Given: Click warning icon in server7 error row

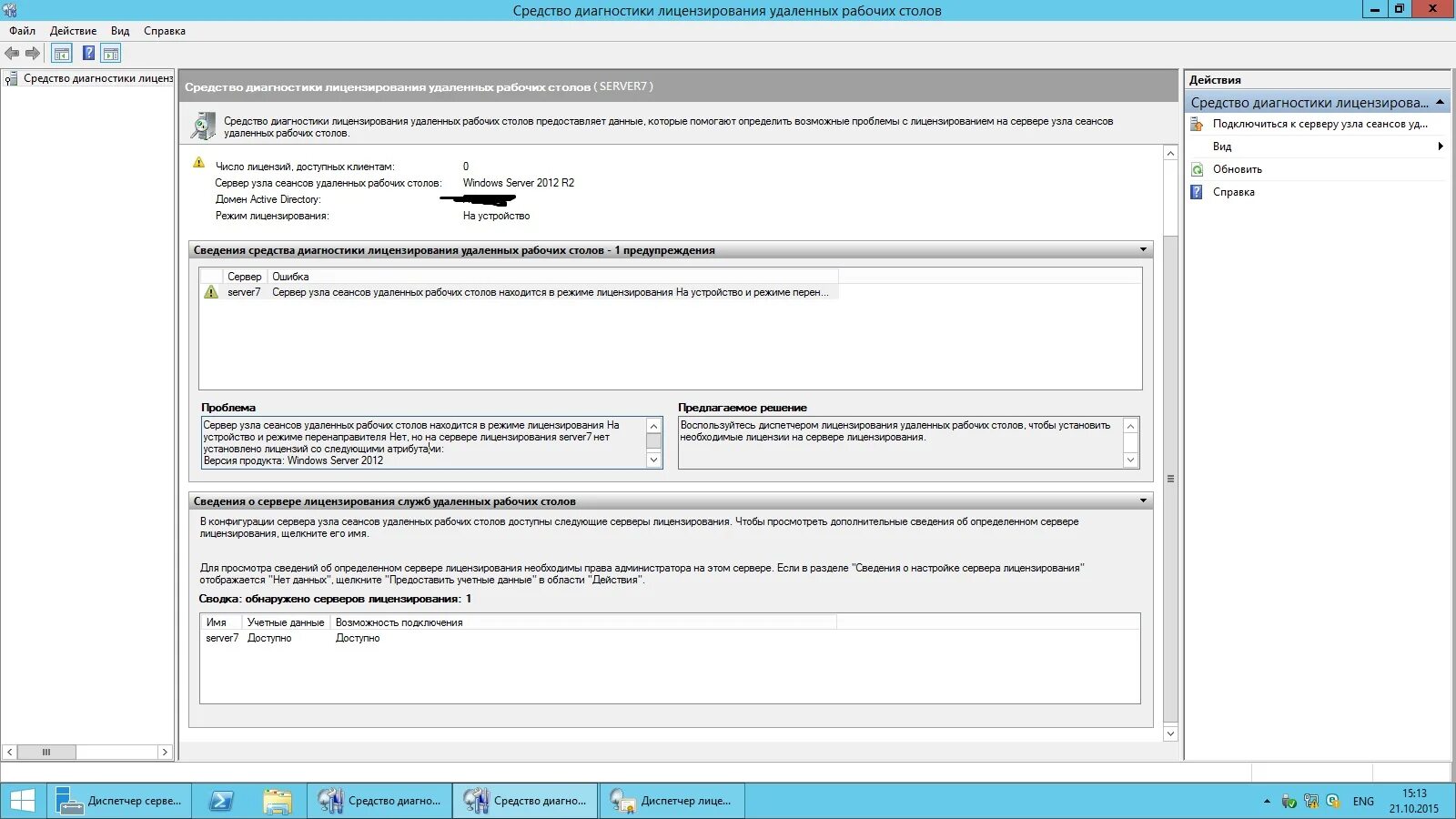Looking at the screenshot, I should (211, 292).
